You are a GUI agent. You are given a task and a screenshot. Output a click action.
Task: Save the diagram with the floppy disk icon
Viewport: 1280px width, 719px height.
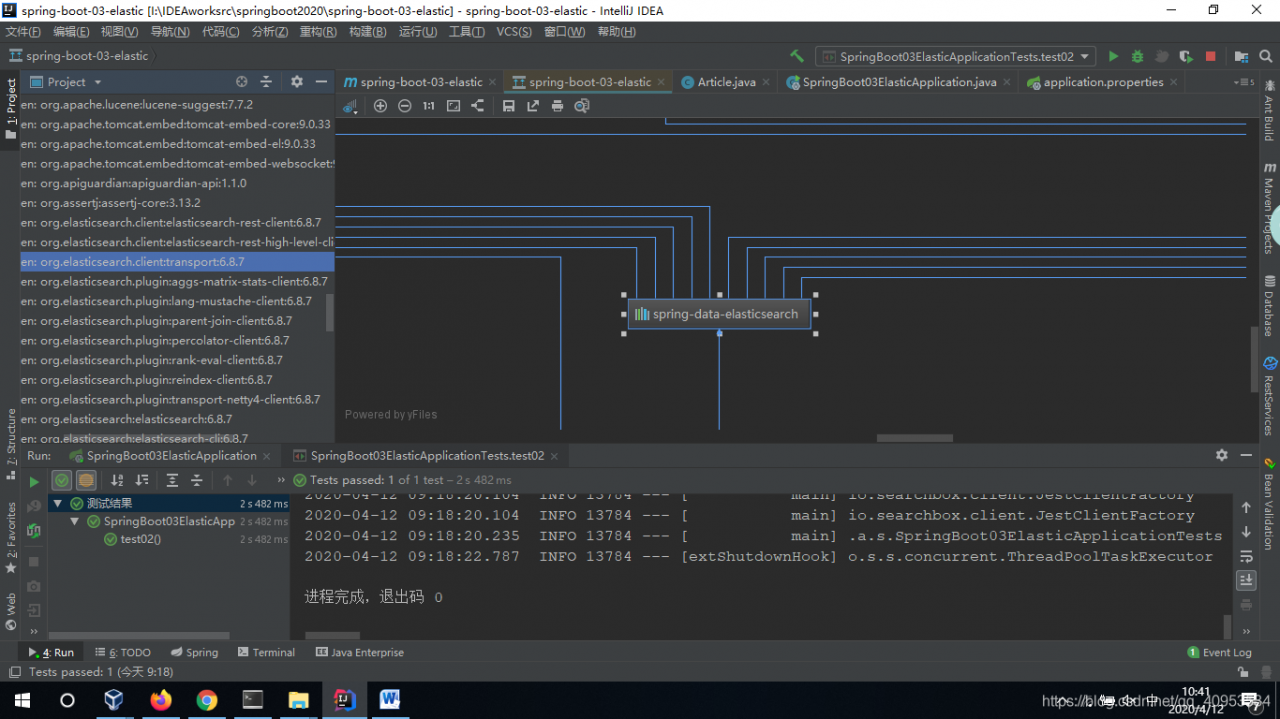[508, 106]
